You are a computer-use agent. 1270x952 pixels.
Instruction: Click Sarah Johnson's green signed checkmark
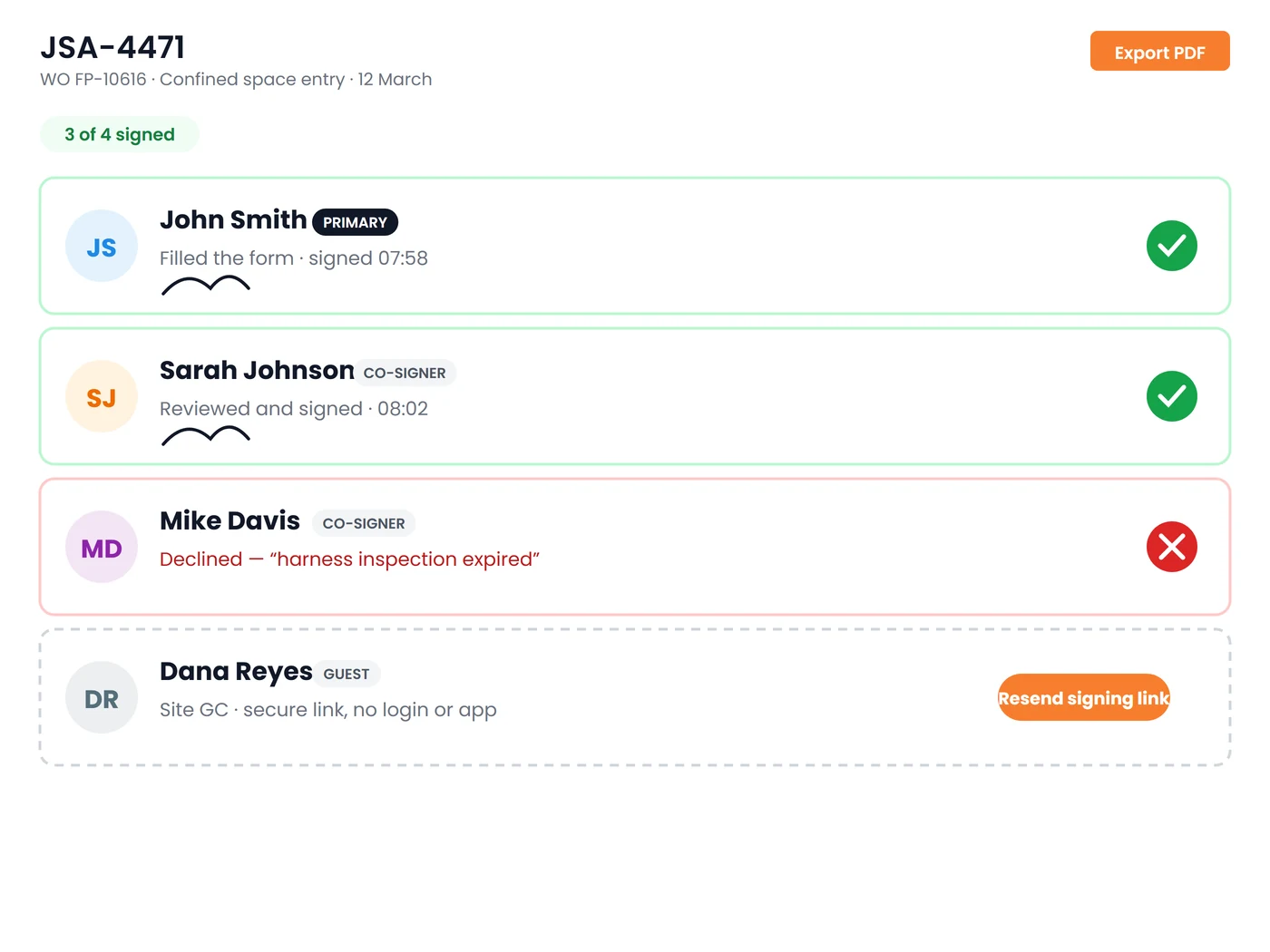[x=1171, y=396]
